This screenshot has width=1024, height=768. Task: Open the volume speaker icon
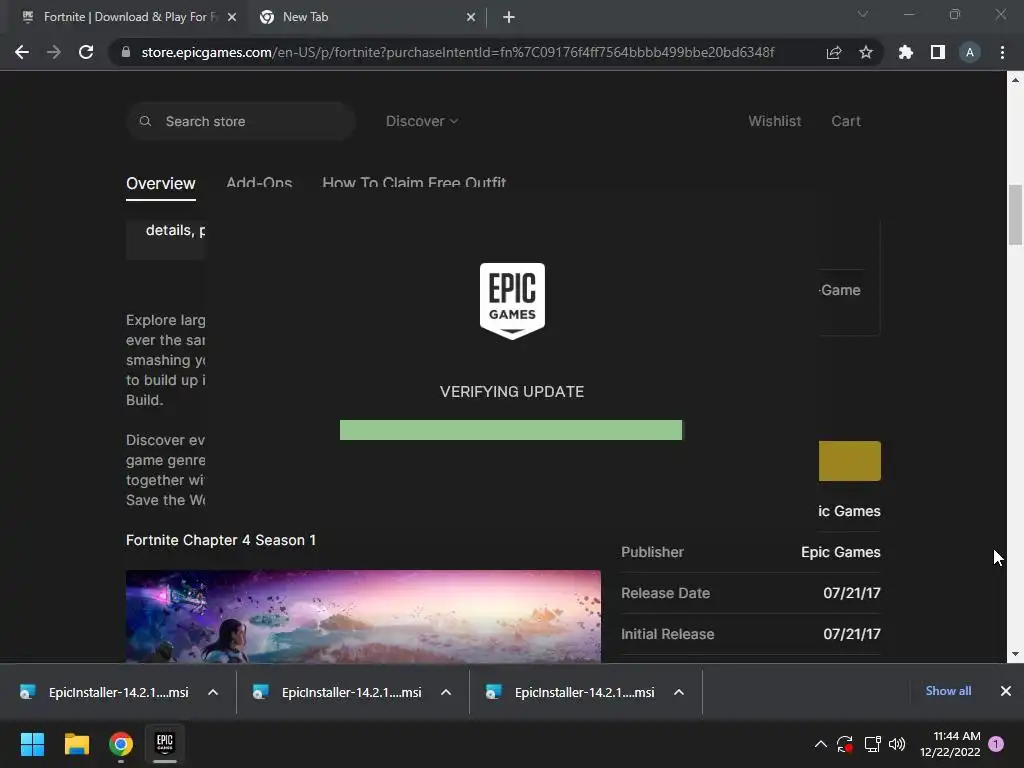click(x=897, y=744)
